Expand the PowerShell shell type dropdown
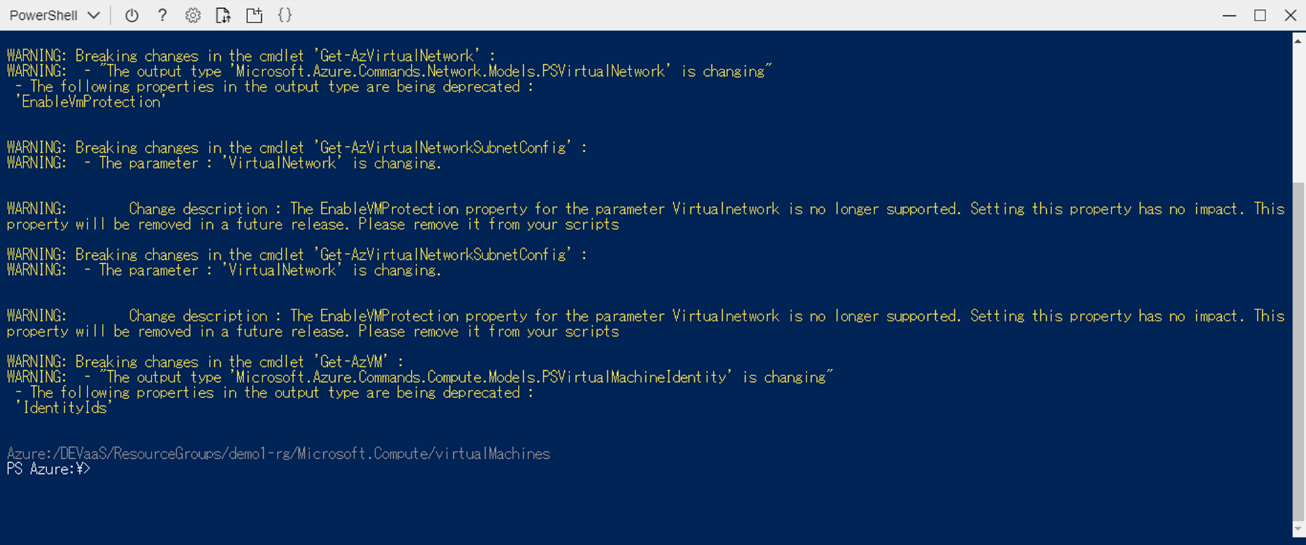 click(54, 15)
